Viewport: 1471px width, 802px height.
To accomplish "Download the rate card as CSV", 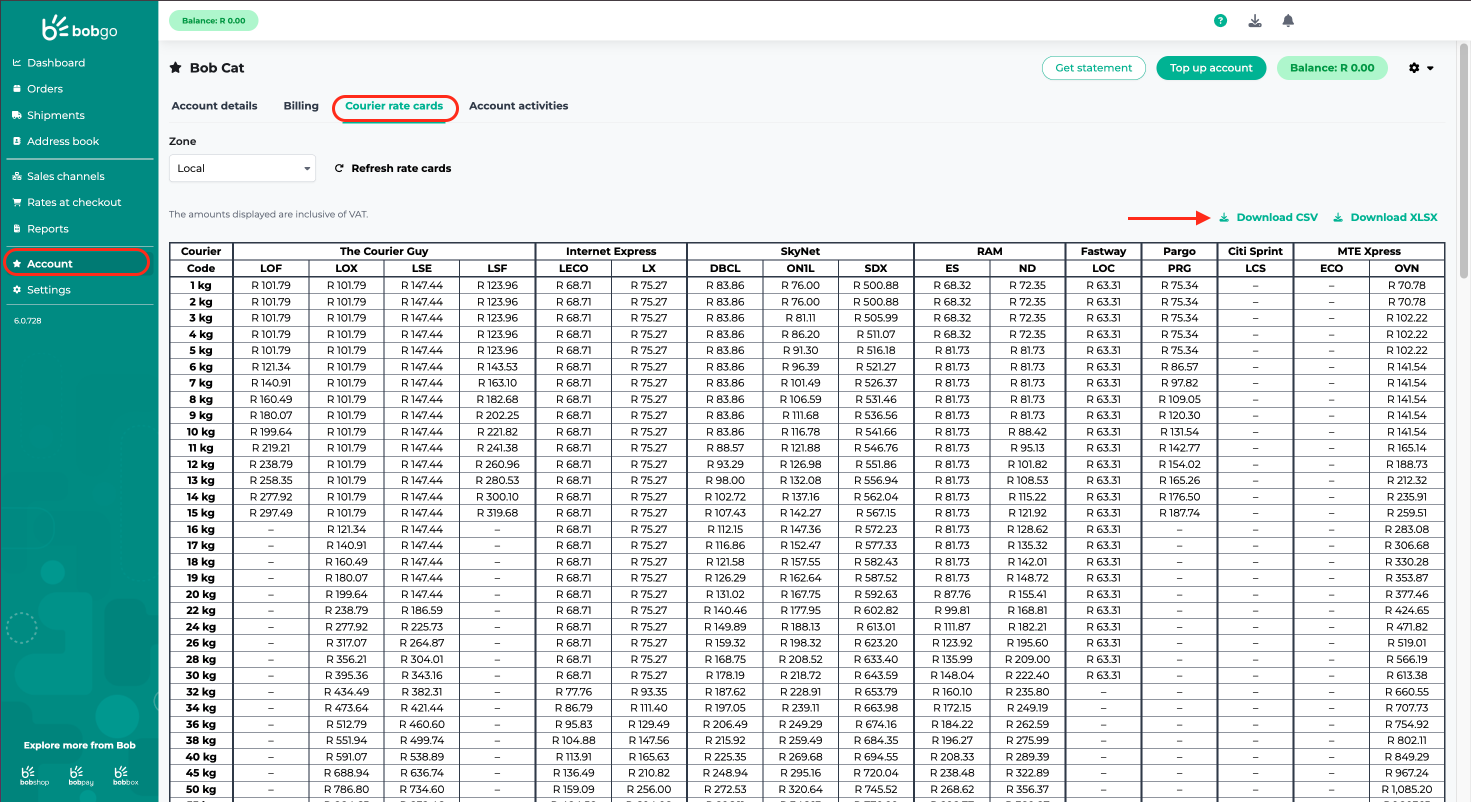I will pos(1269,217).
